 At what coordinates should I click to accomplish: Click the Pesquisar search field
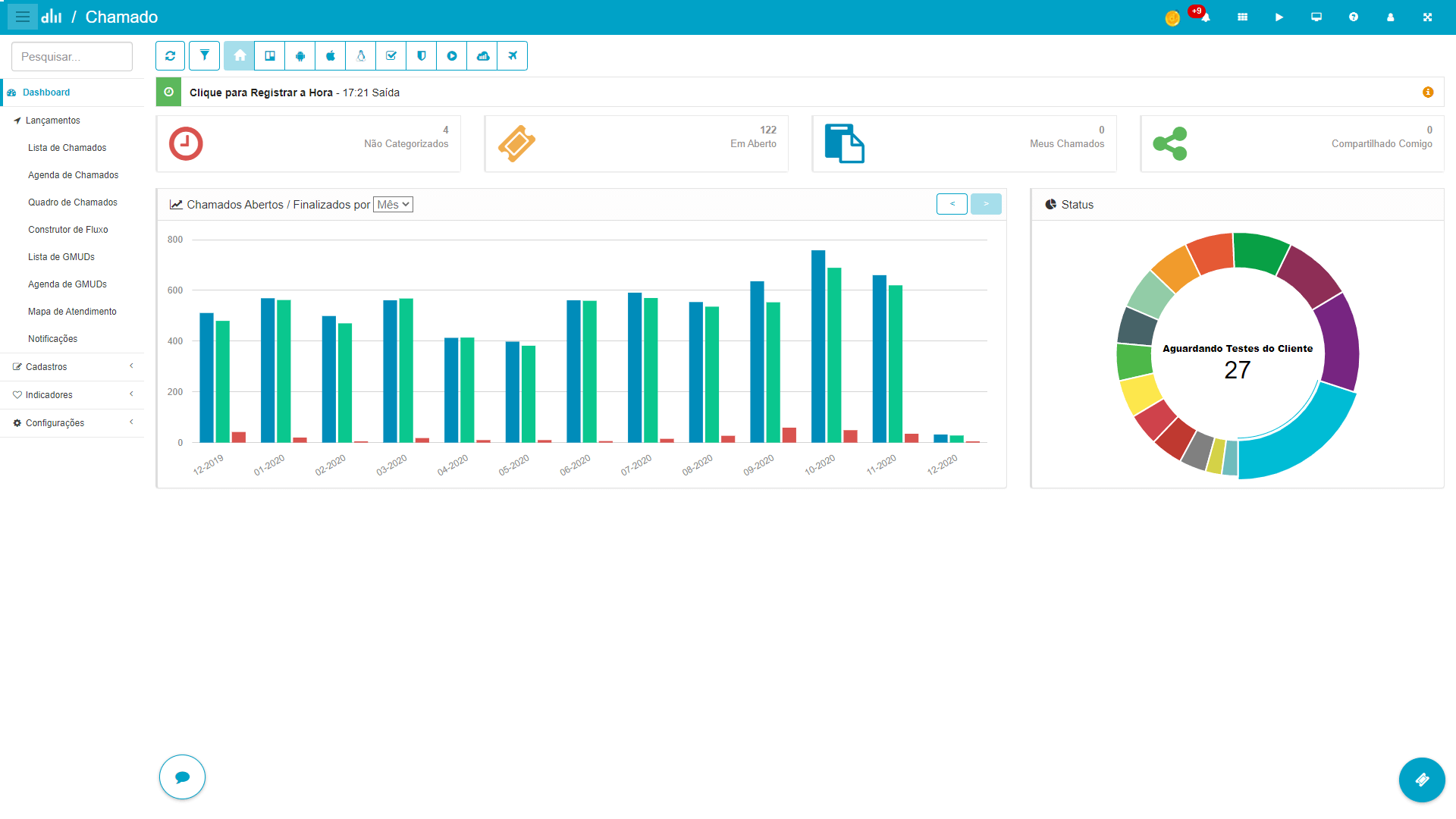tap(72, 57)
